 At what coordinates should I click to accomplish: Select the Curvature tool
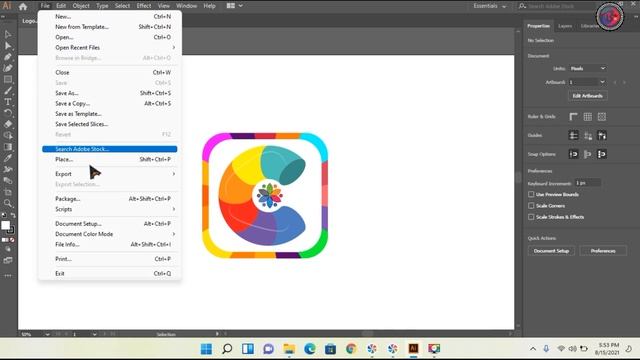coord(8,68)
